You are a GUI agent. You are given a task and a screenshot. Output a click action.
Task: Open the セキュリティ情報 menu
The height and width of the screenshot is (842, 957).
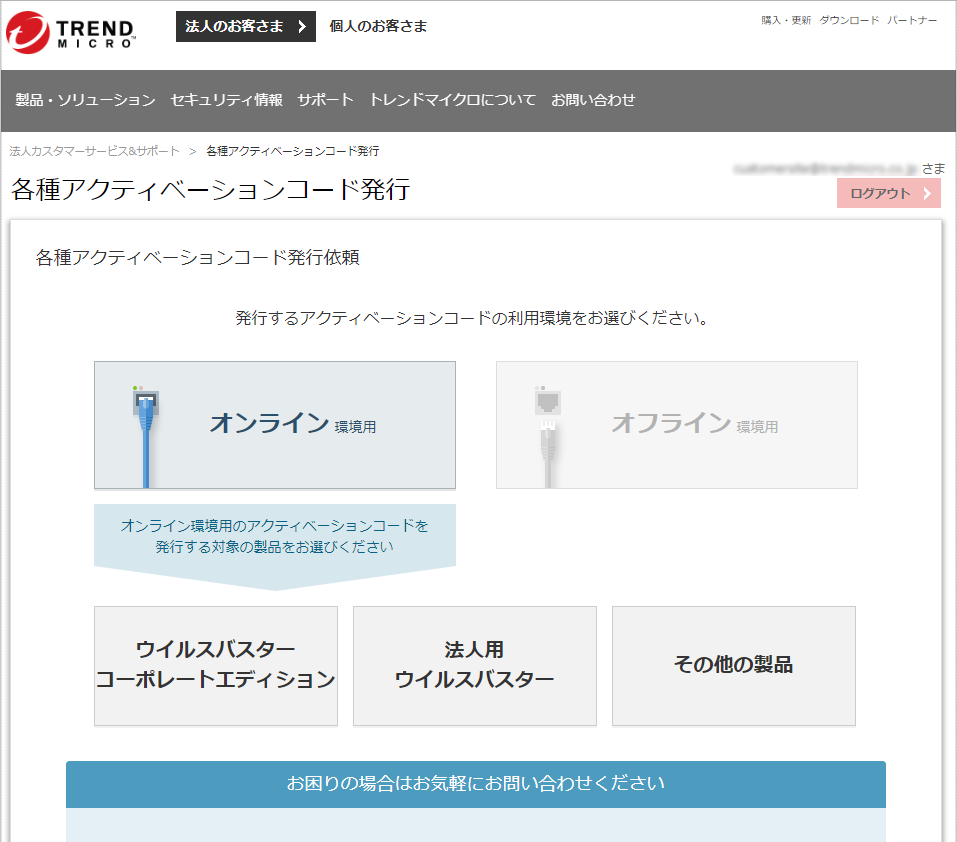[x=226, y=100]
